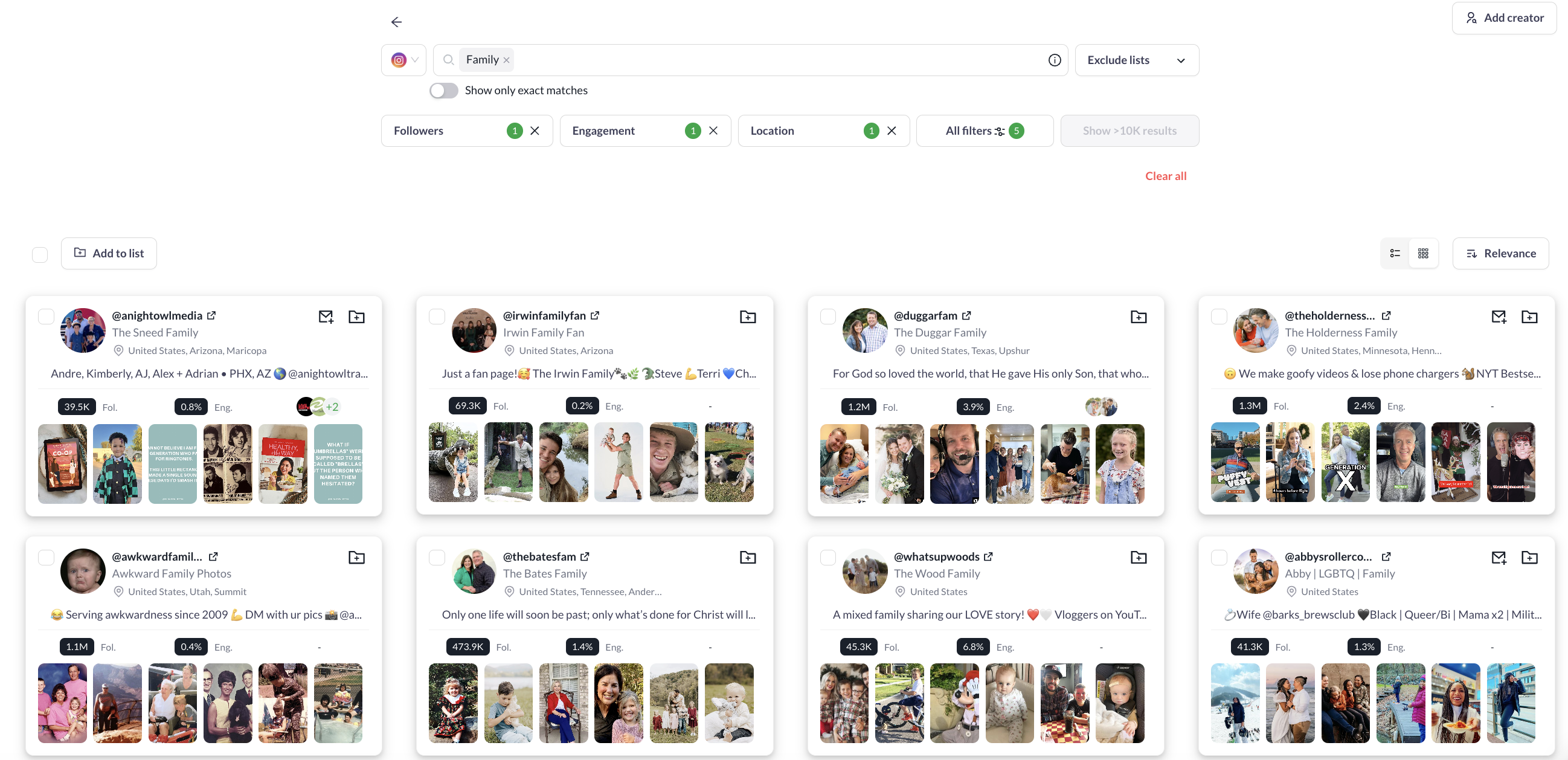Switch to list view layout

click(1395, 253)
